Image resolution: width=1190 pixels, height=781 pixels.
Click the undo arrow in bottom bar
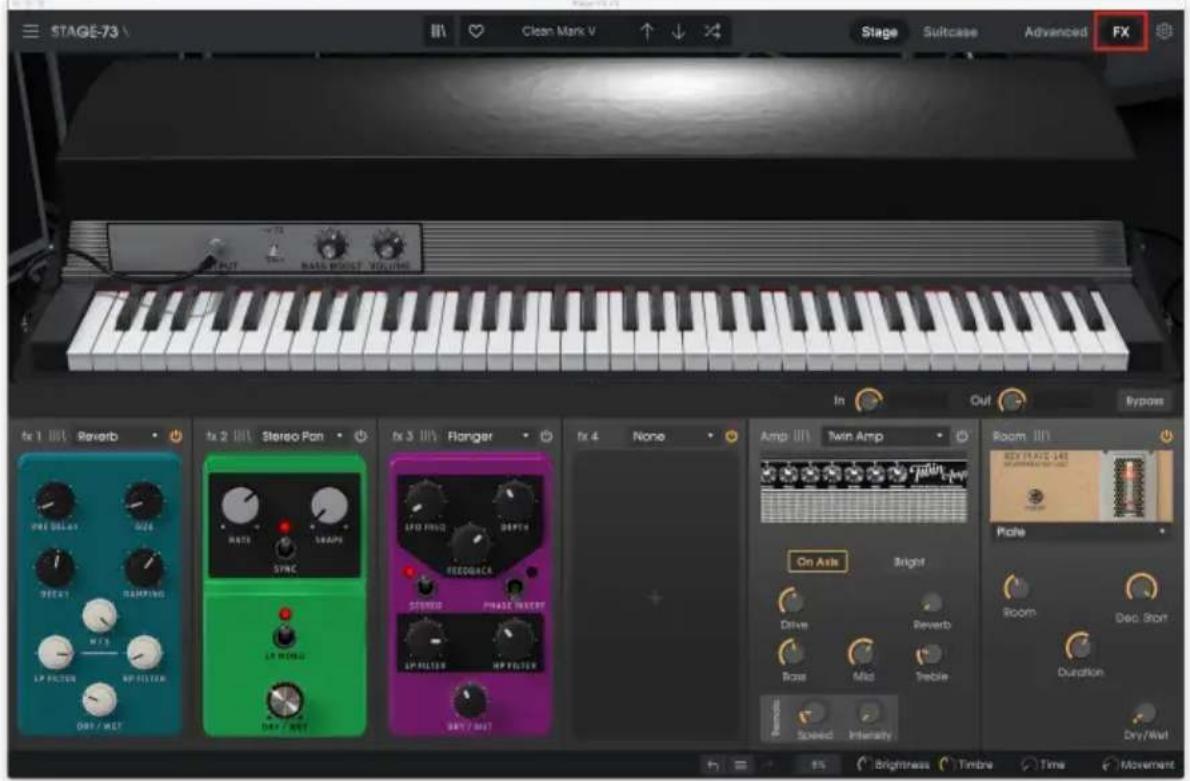point(713,765)
